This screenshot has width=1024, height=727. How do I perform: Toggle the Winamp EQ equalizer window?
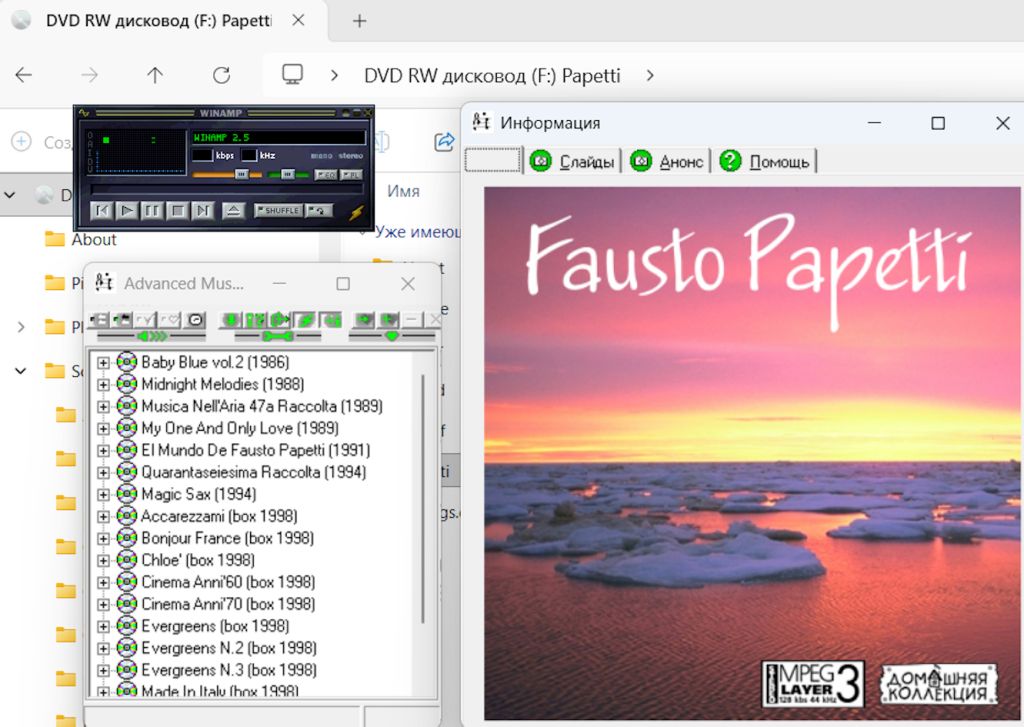tap(325, 175)
